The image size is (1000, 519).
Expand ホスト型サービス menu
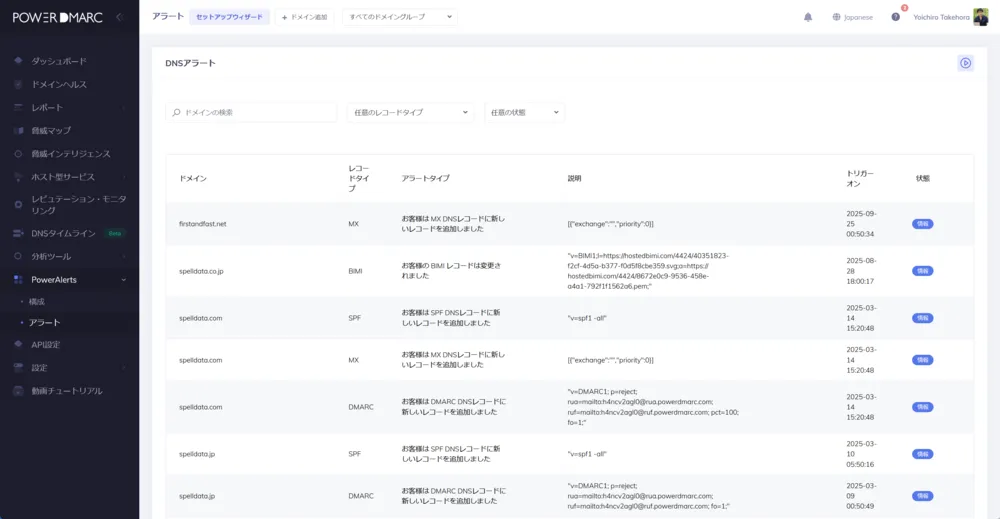click(x=62, y=177)
